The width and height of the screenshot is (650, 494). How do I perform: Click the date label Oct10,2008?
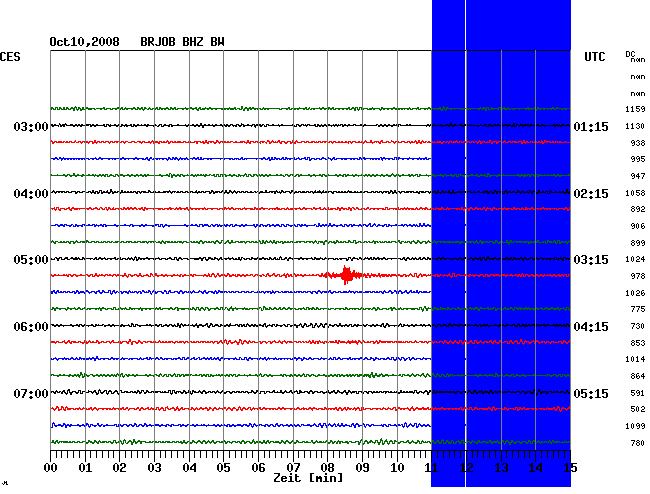[x=85, y=42]
